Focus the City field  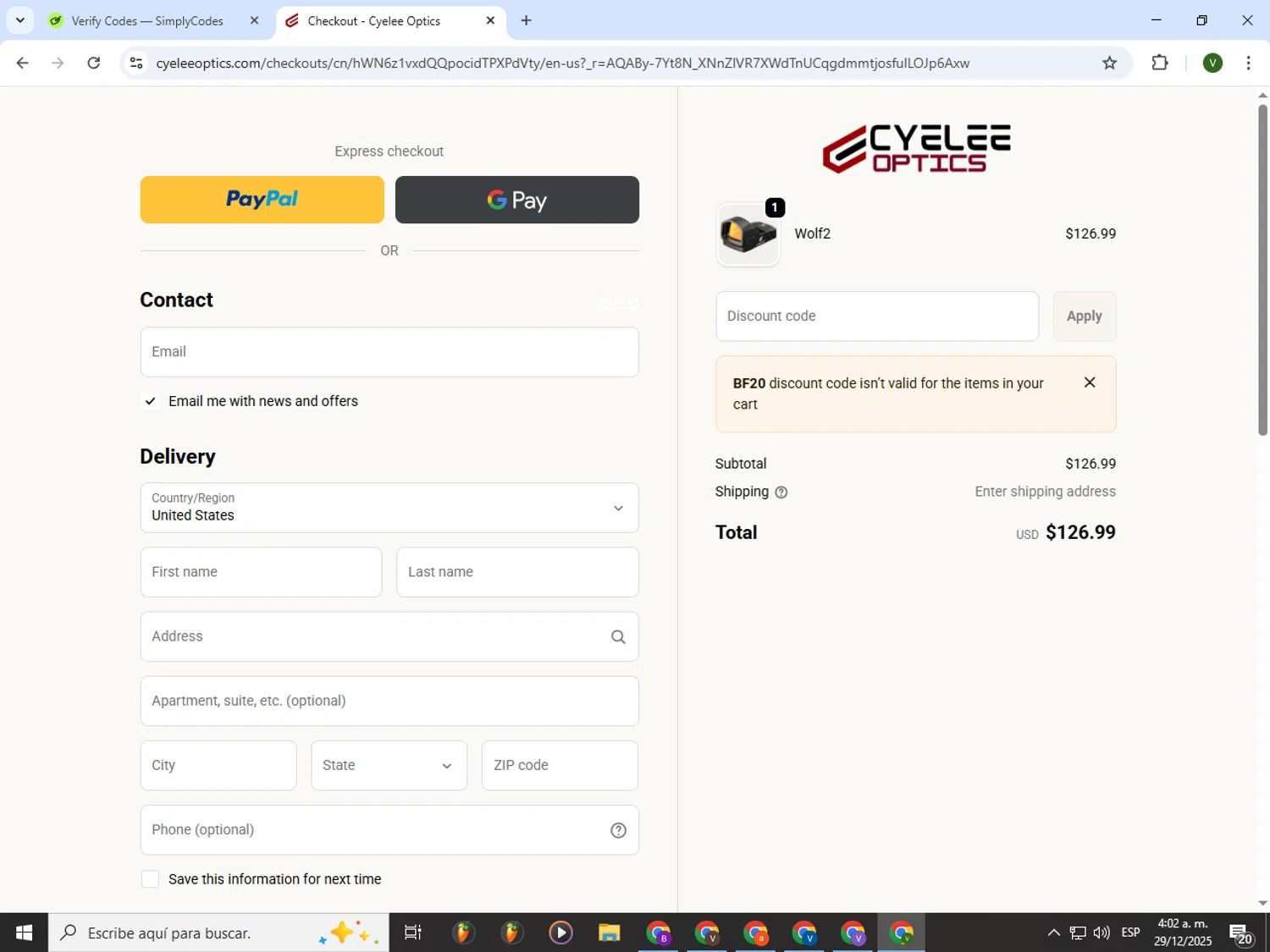[218, 765]
